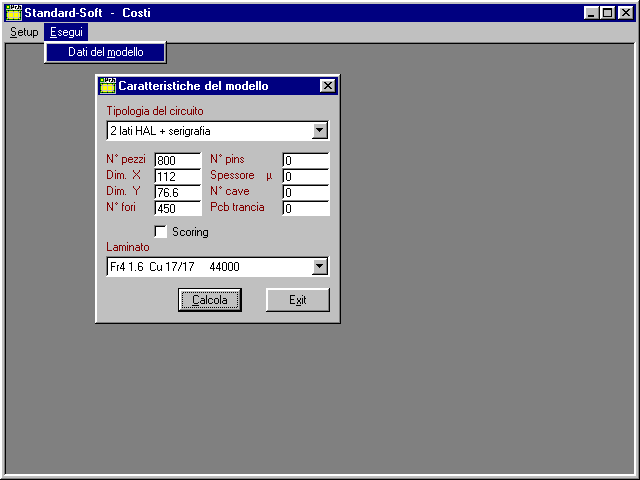Image resolution: width=640 pixels, height=480 pixels.
Task: Click the Laminato label
Action: pos(128,247)
